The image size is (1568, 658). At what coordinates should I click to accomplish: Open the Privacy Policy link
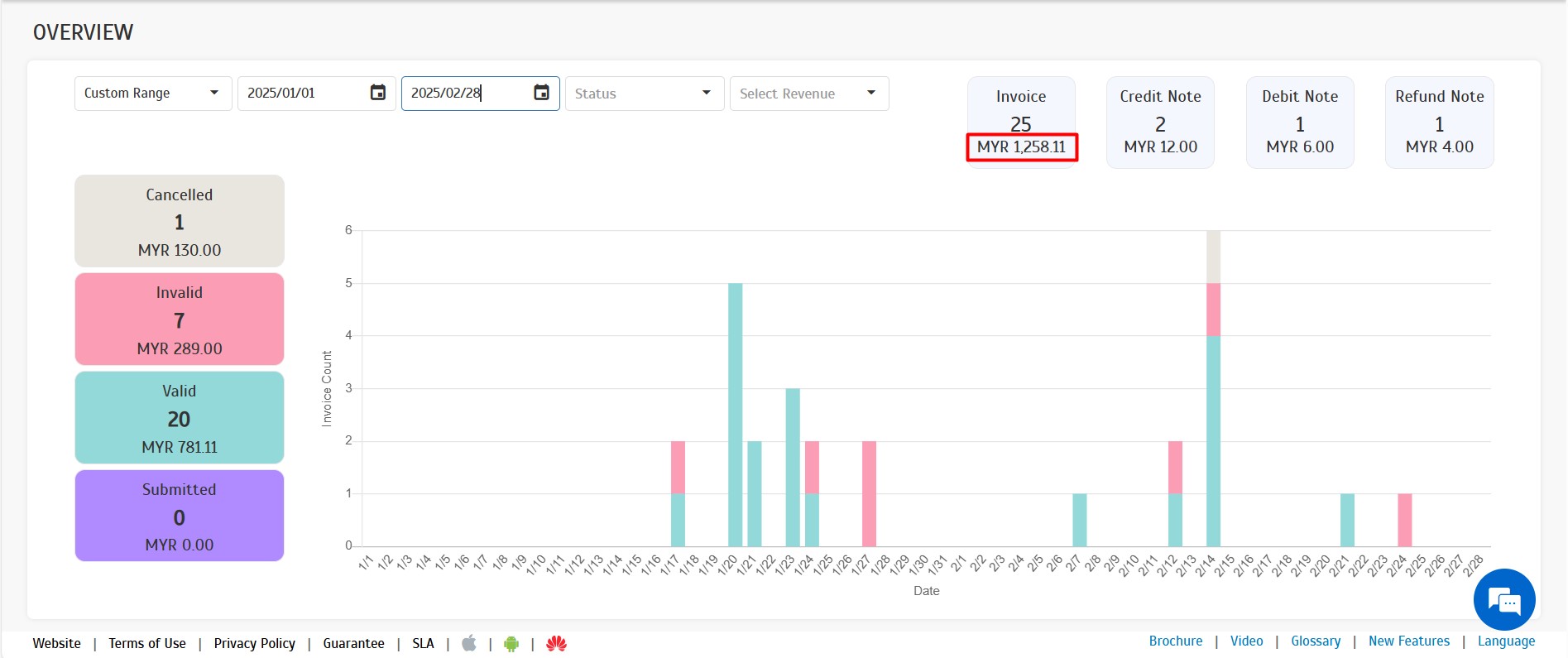click(x=254, y=643)
